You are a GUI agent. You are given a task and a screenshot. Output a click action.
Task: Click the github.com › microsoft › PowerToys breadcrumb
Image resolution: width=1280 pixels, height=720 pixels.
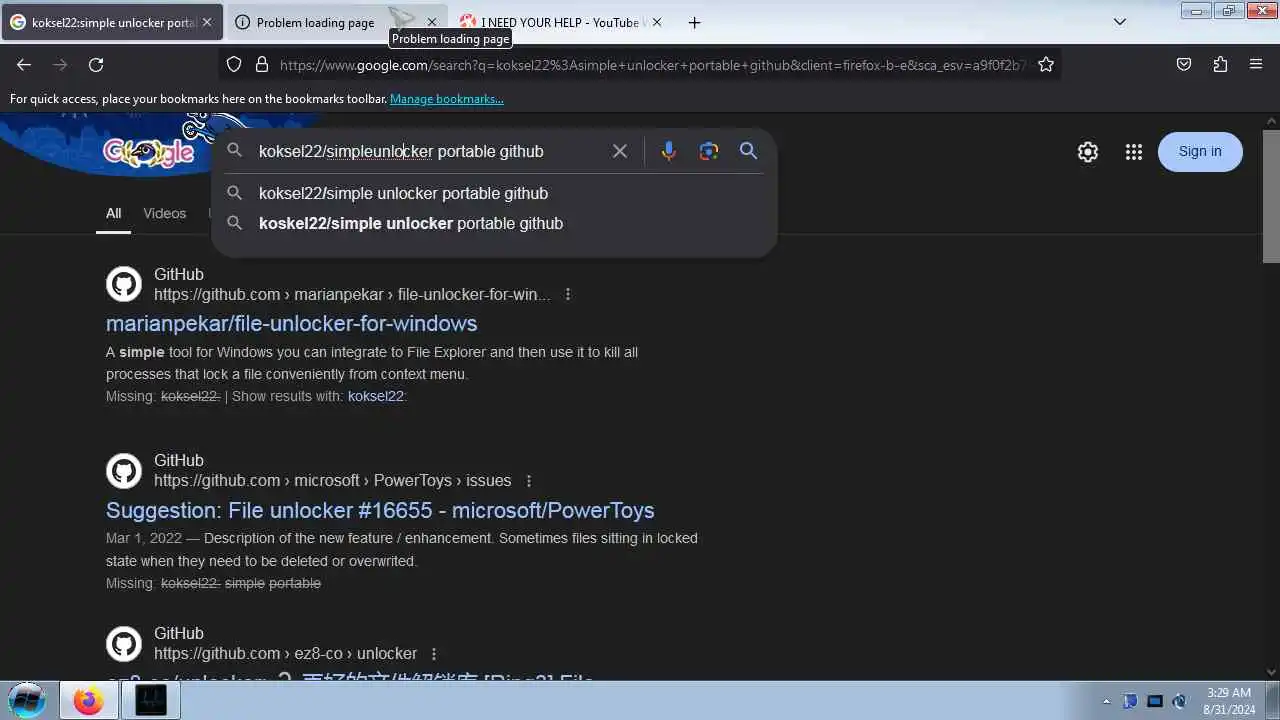[x=332, y=480]
